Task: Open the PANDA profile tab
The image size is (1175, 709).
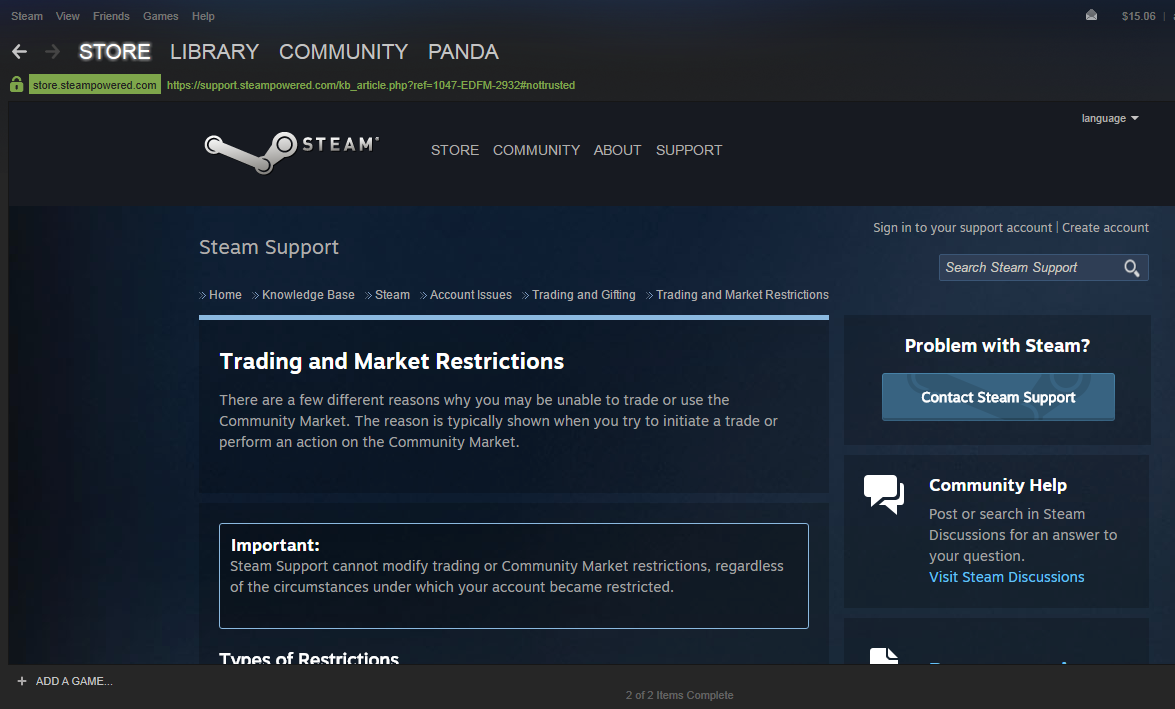Action: coord(463,52)
